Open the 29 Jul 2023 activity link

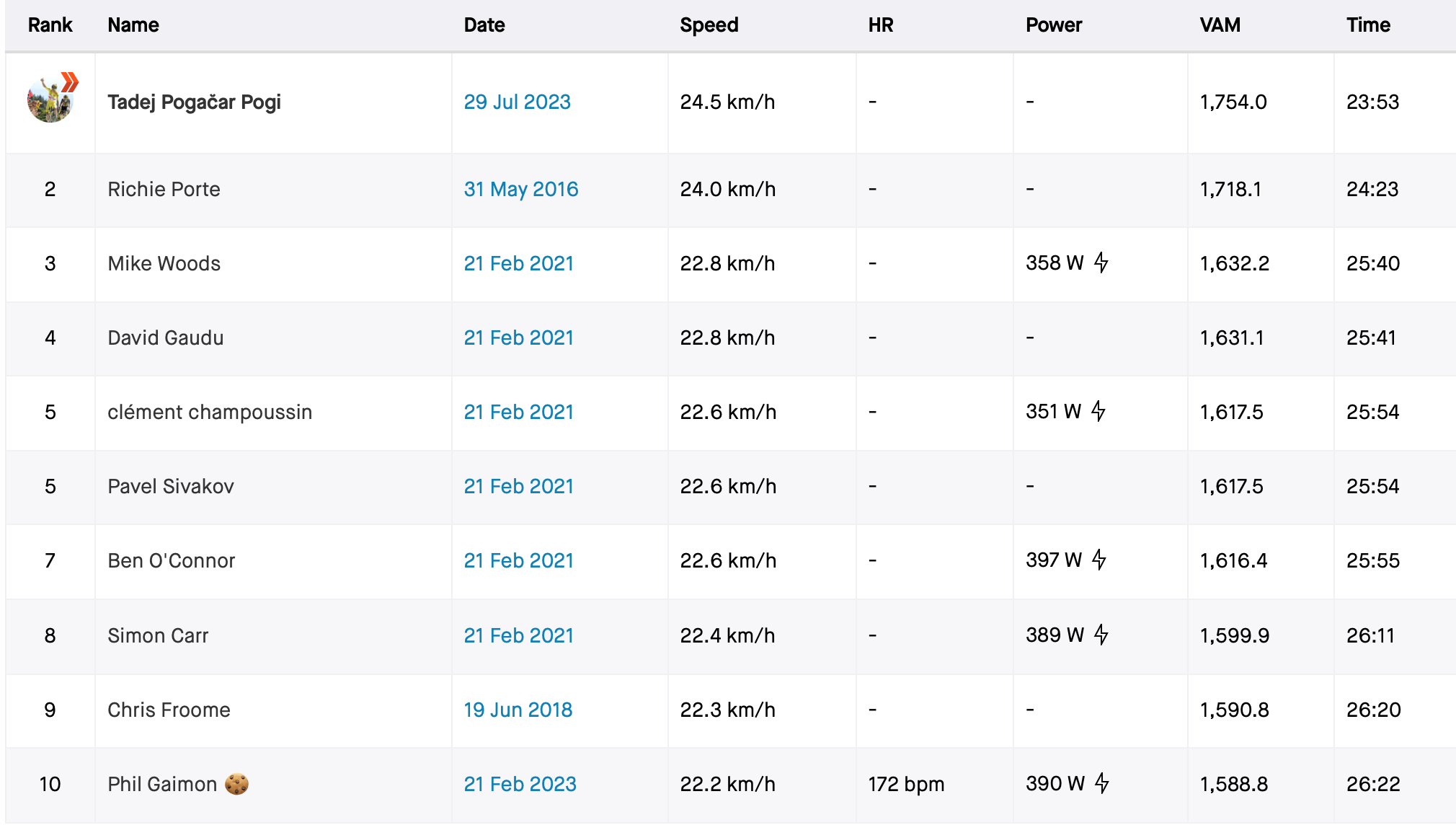(x=517, y=102)
